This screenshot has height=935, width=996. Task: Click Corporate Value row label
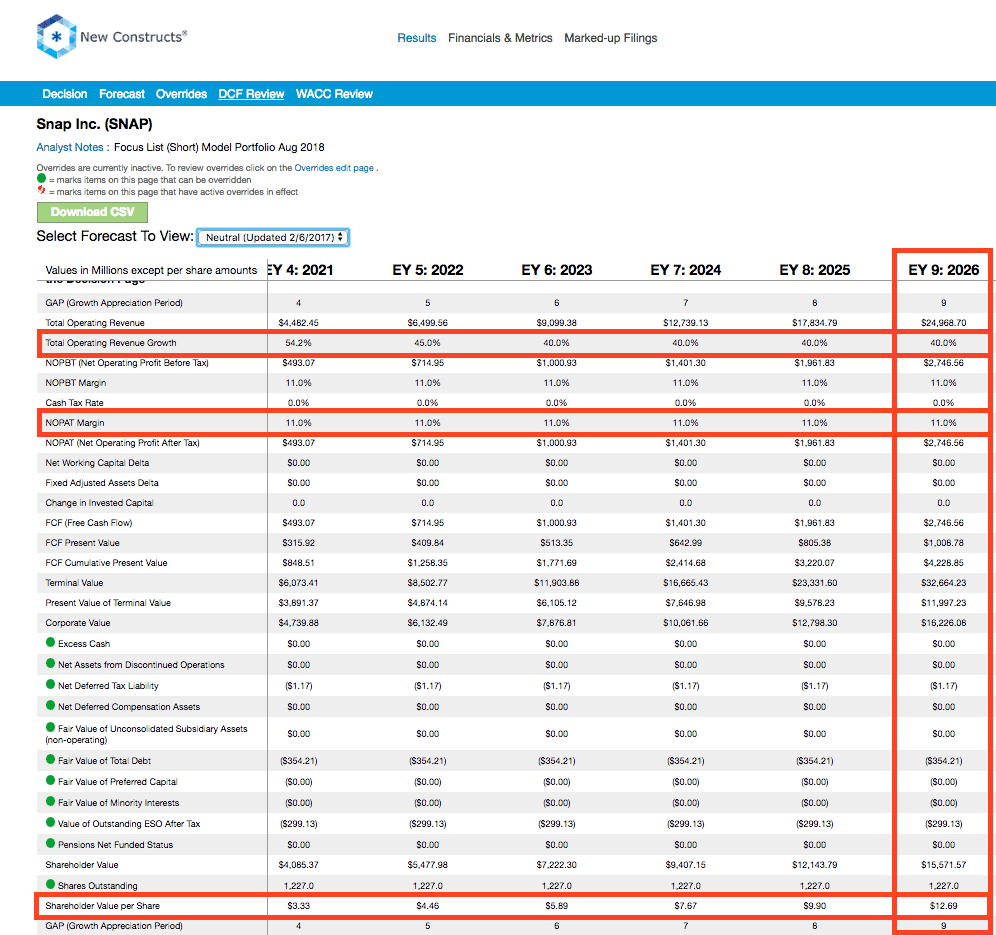point(77,623)
